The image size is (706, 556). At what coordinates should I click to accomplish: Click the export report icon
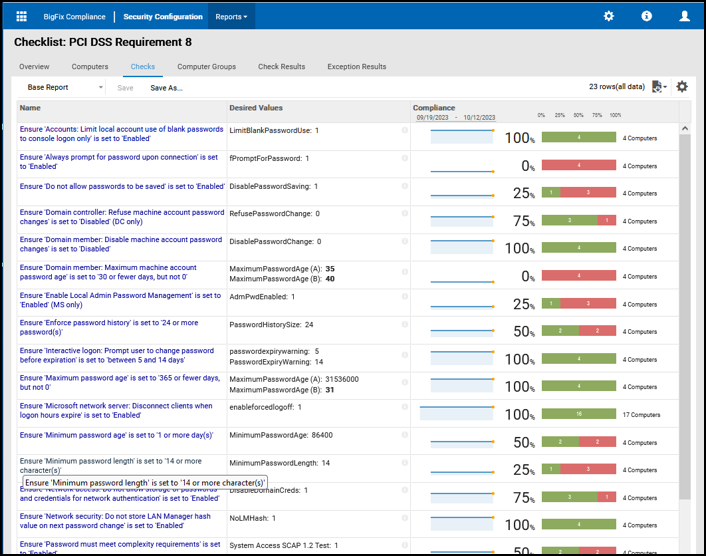tap(656, 87)
